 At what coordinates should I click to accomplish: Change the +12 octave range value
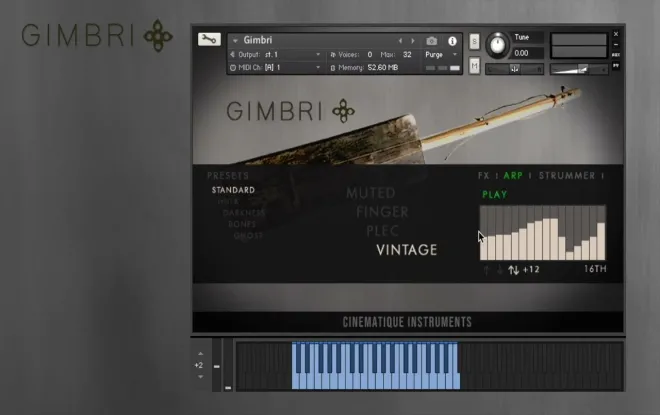click(531, 269)
